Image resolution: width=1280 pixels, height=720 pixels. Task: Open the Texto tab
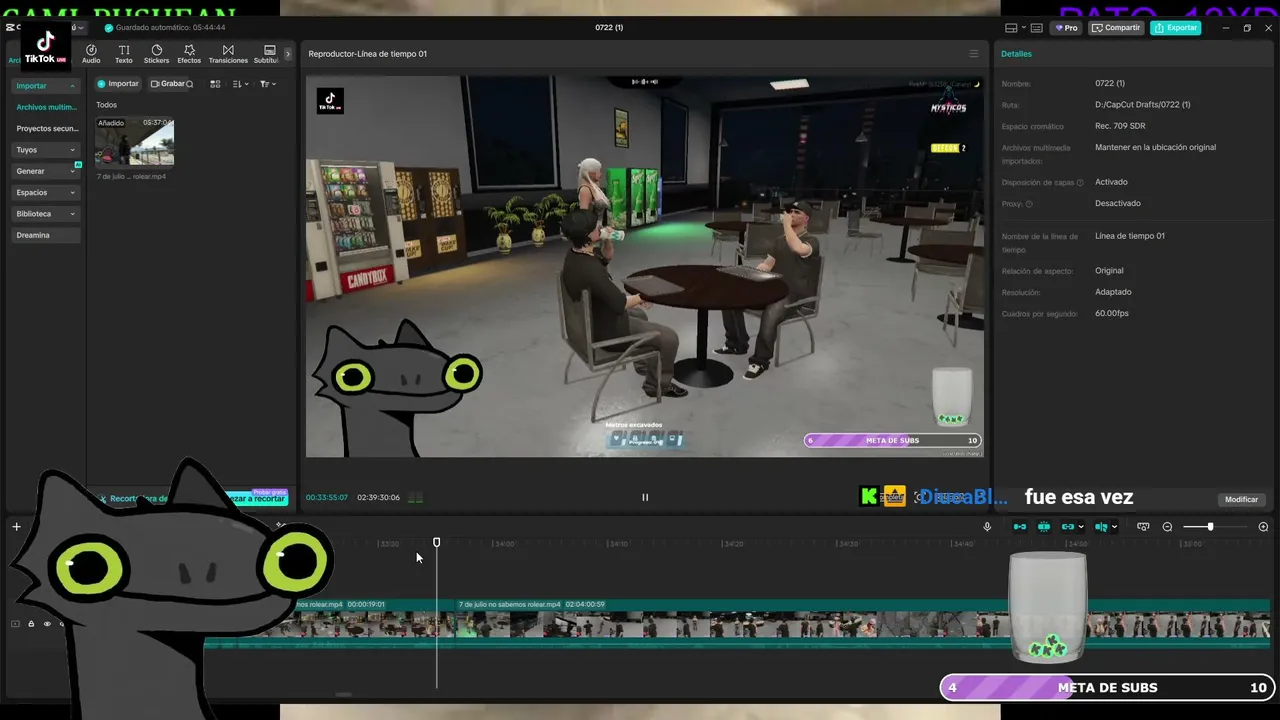(x=124, y=54)
